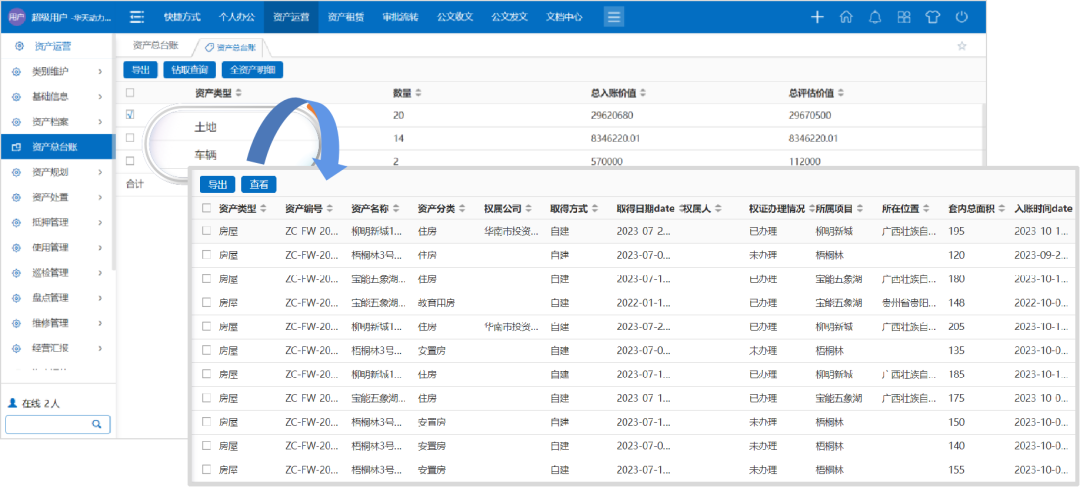Open notifications bell icon
Viewport: 1080px width, 487px height.
click(875, 17)
